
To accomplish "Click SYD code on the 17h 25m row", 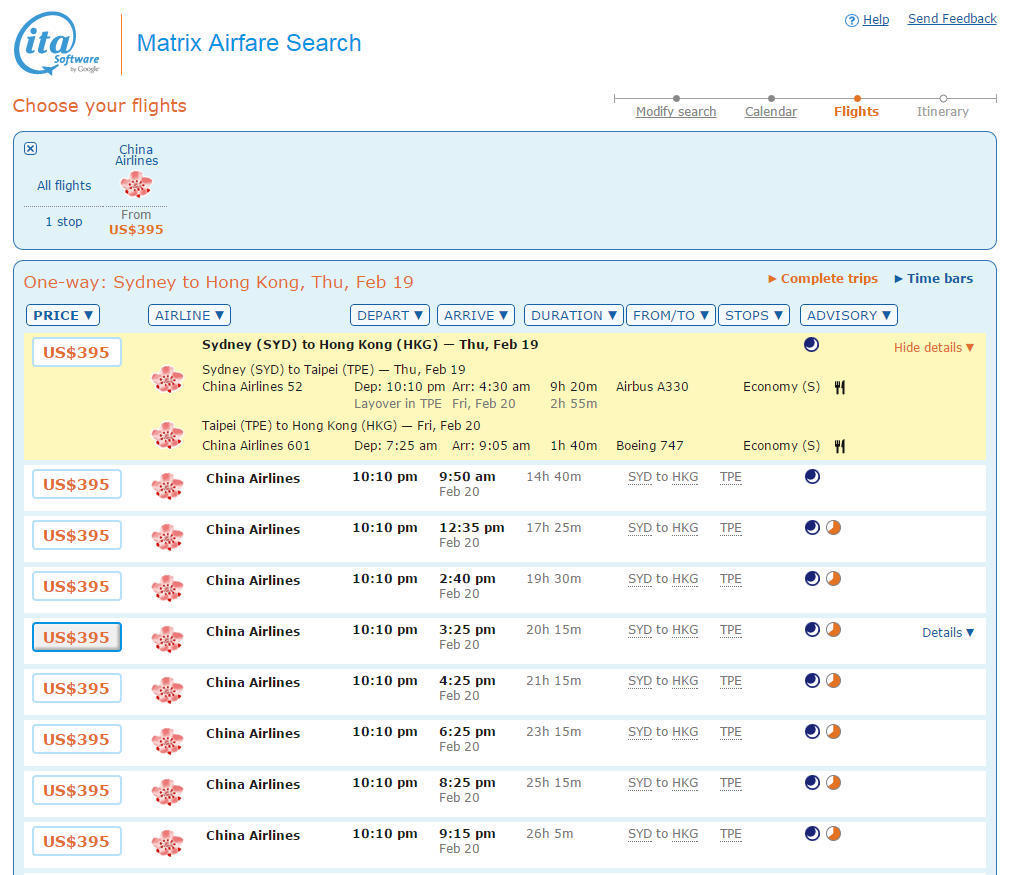I will [640, 528].
